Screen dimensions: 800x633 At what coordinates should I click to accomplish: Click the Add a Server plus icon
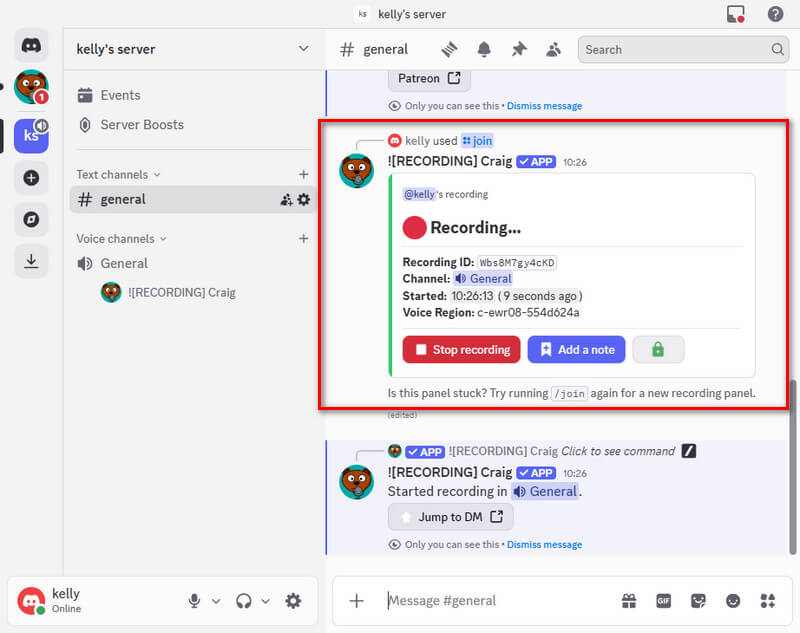tap(31, 178)
